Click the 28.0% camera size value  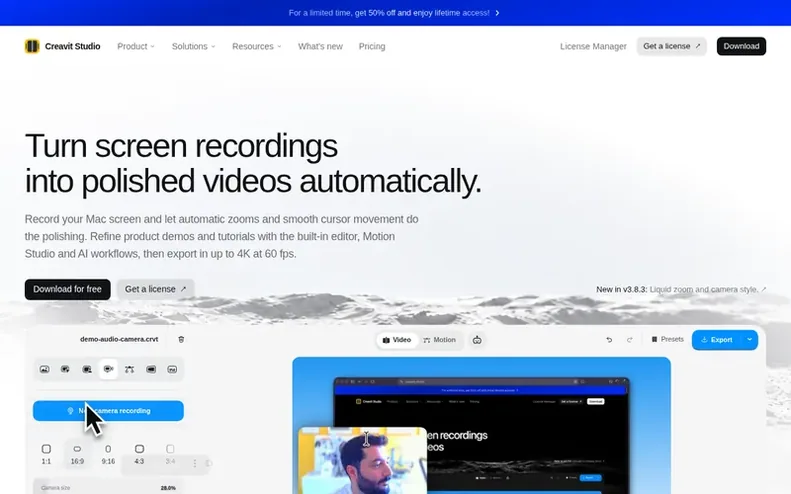[x=168, y=488]
